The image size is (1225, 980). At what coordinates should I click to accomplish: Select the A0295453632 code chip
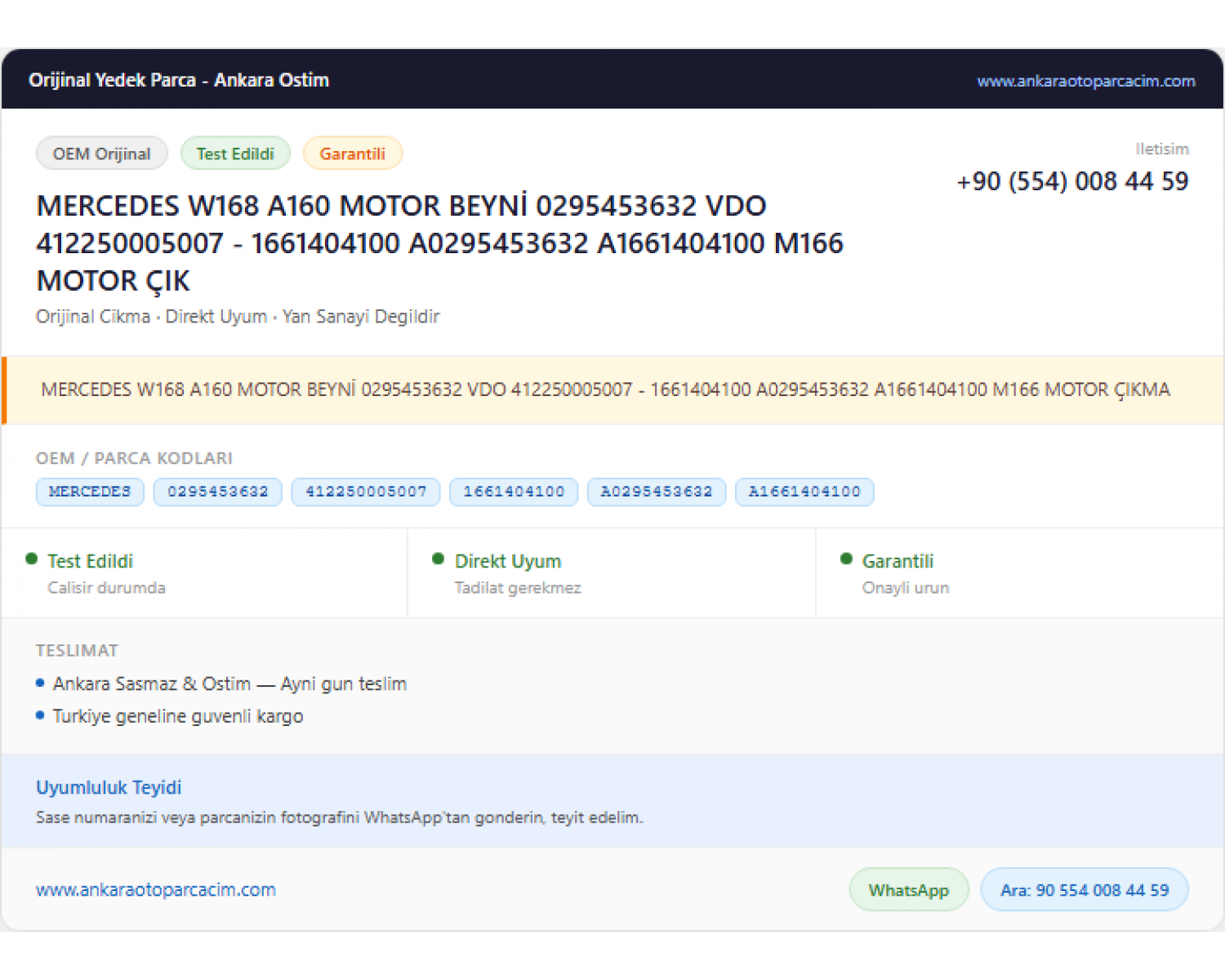(x=657, y=492)
